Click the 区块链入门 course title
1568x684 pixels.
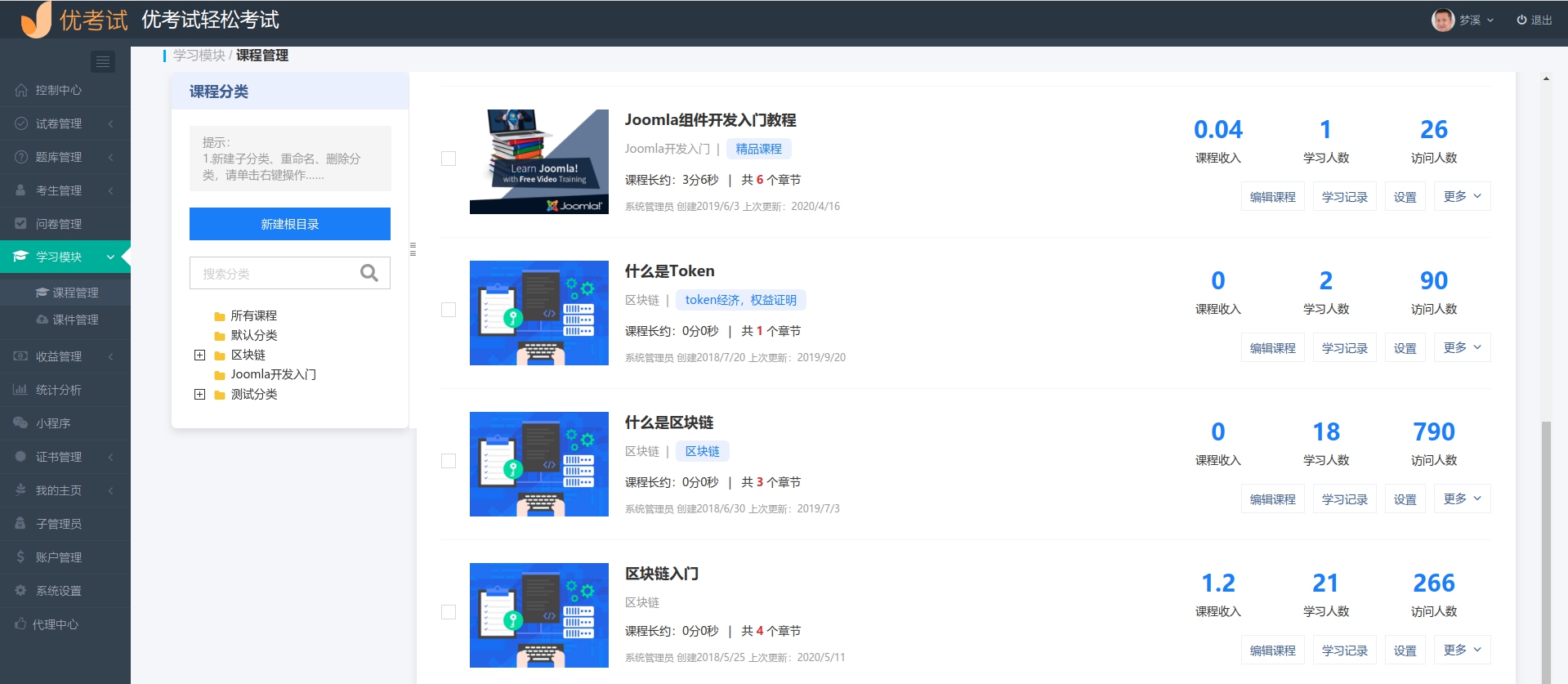662,573
